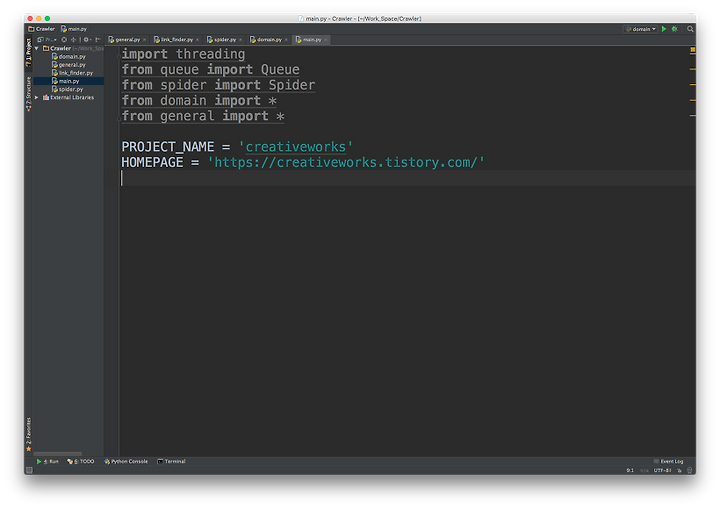The image size is (720, 509).
Task: Click the Project panel horizontal scrollbar
Action: [x=57, y=454]
